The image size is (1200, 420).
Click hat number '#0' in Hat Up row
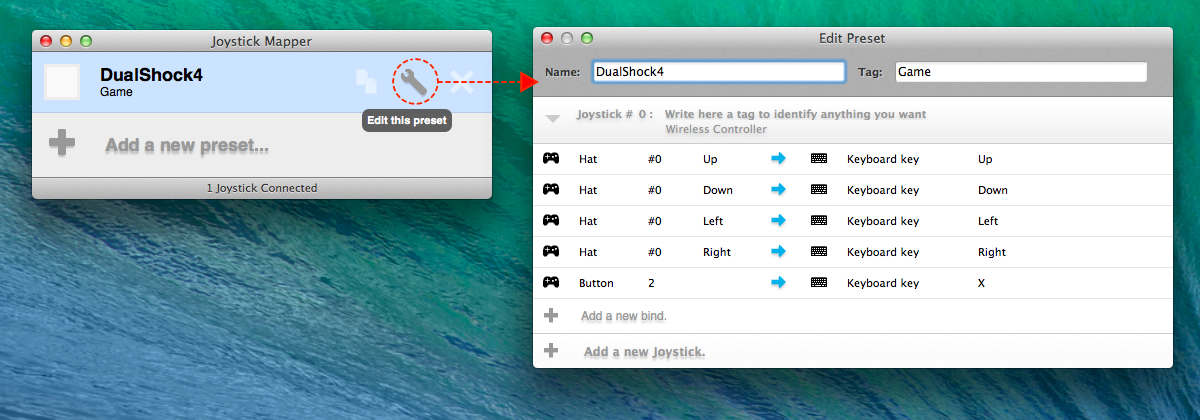point(655,159)
